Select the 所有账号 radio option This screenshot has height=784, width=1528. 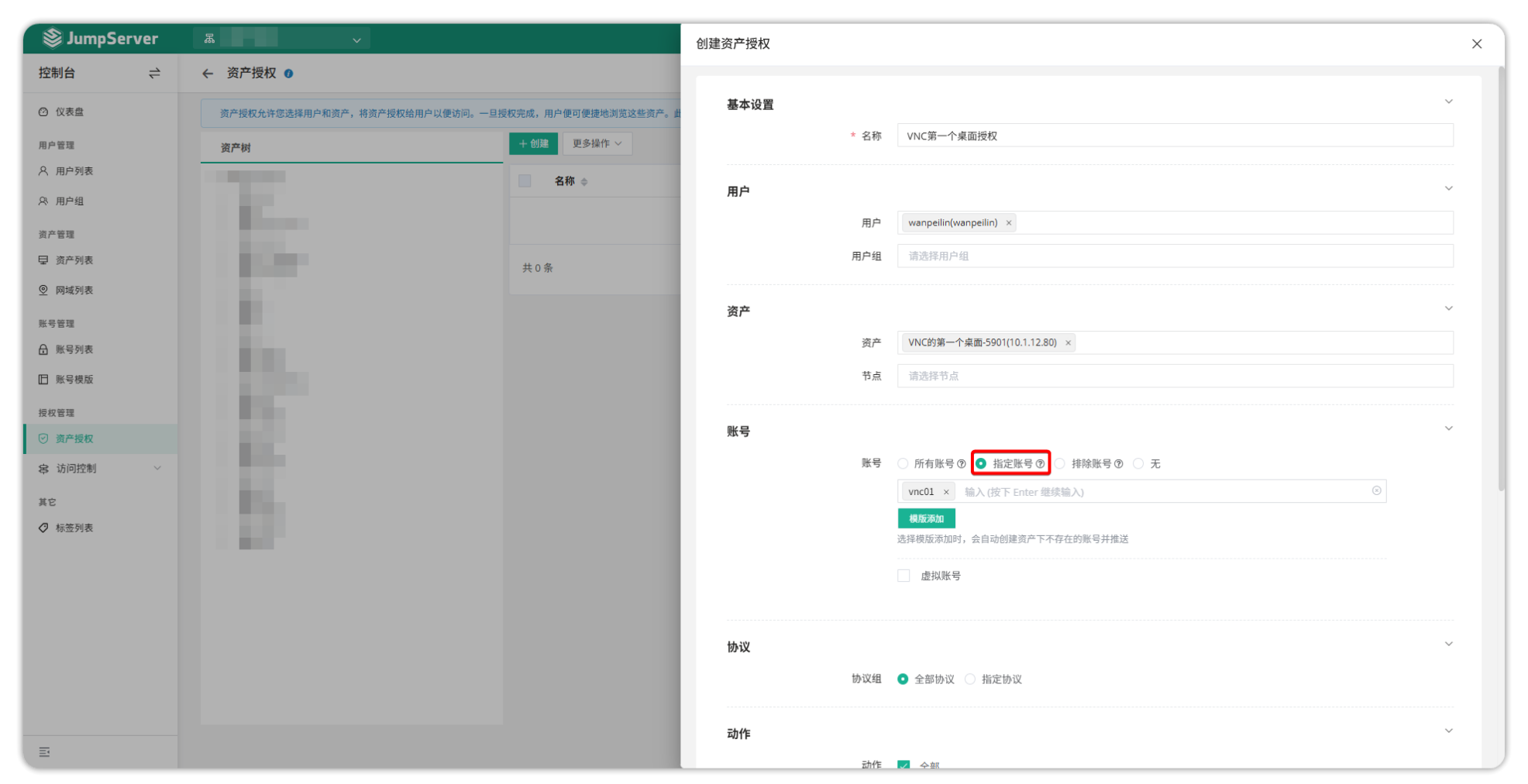click(903, 464)
